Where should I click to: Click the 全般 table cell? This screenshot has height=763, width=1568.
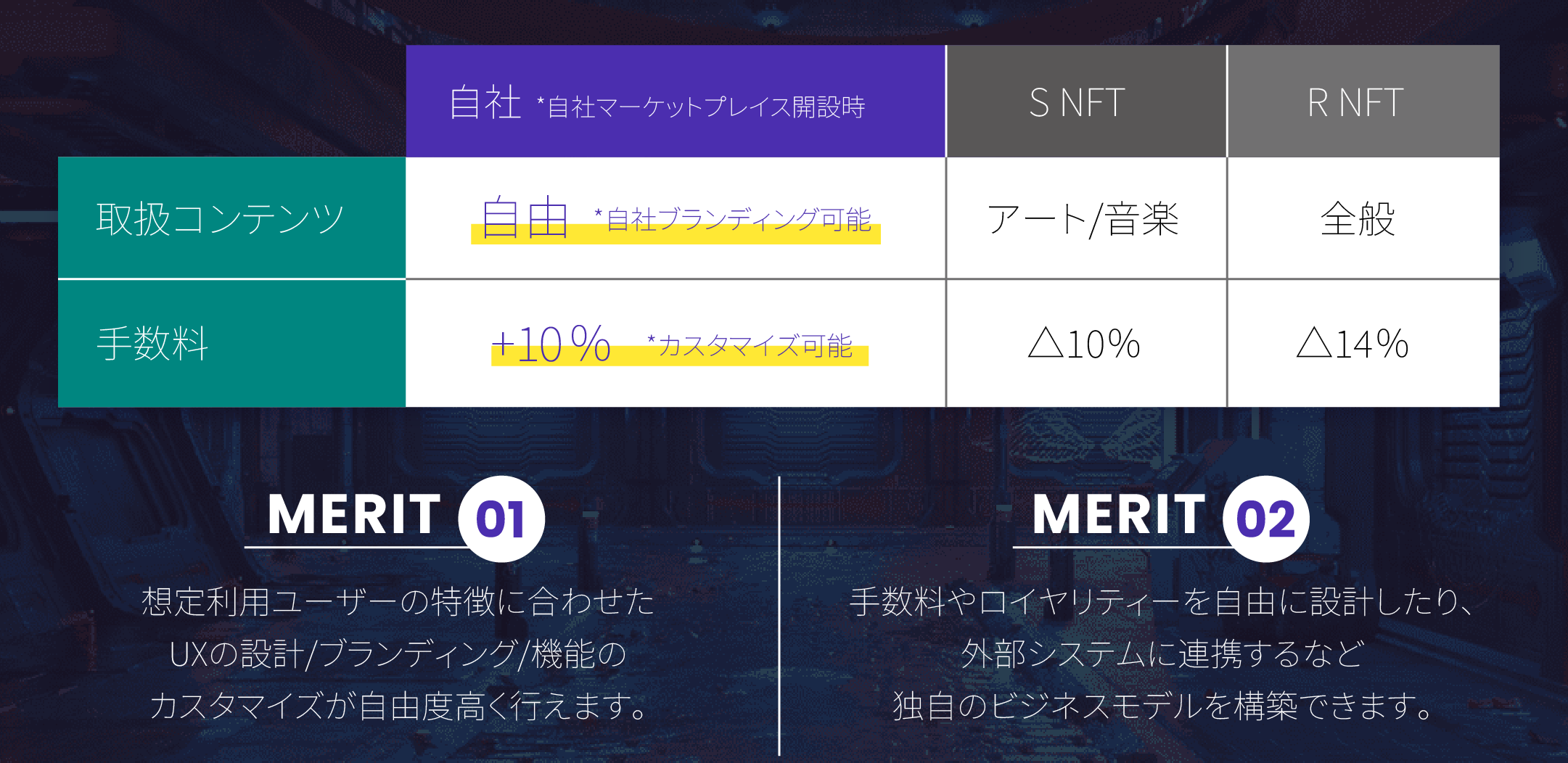(x=1357, y=219)
